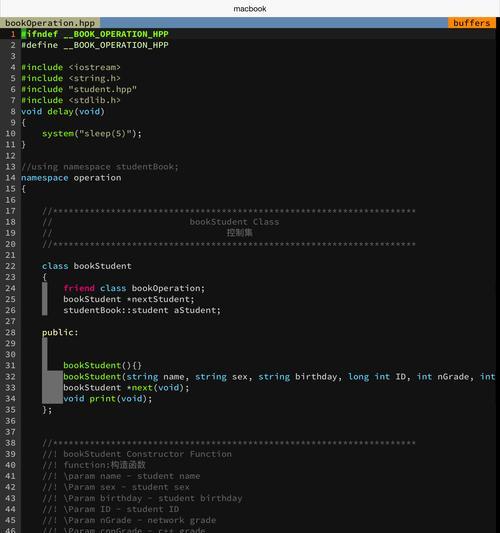
Task: Click '#include "student.hpp"' line
Action: pos(79,89)
